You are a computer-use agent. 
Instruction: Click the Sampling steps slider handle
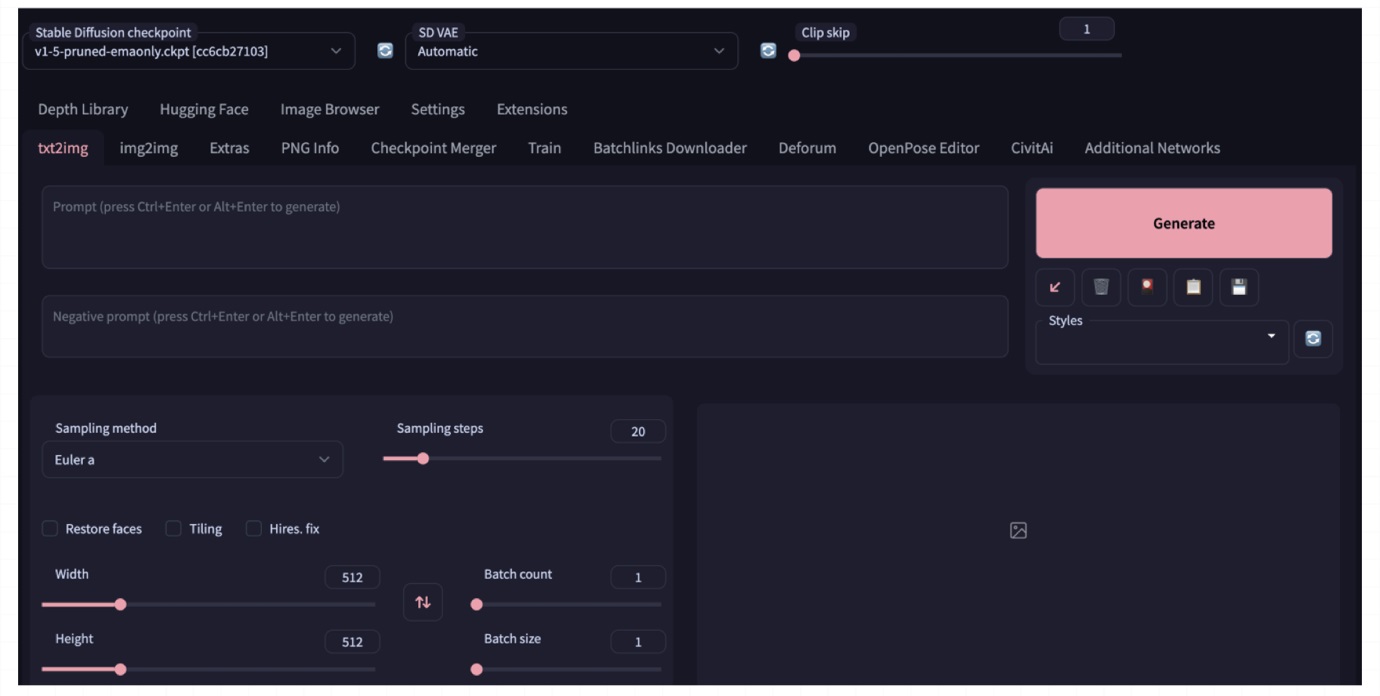(x=423, y=459)
